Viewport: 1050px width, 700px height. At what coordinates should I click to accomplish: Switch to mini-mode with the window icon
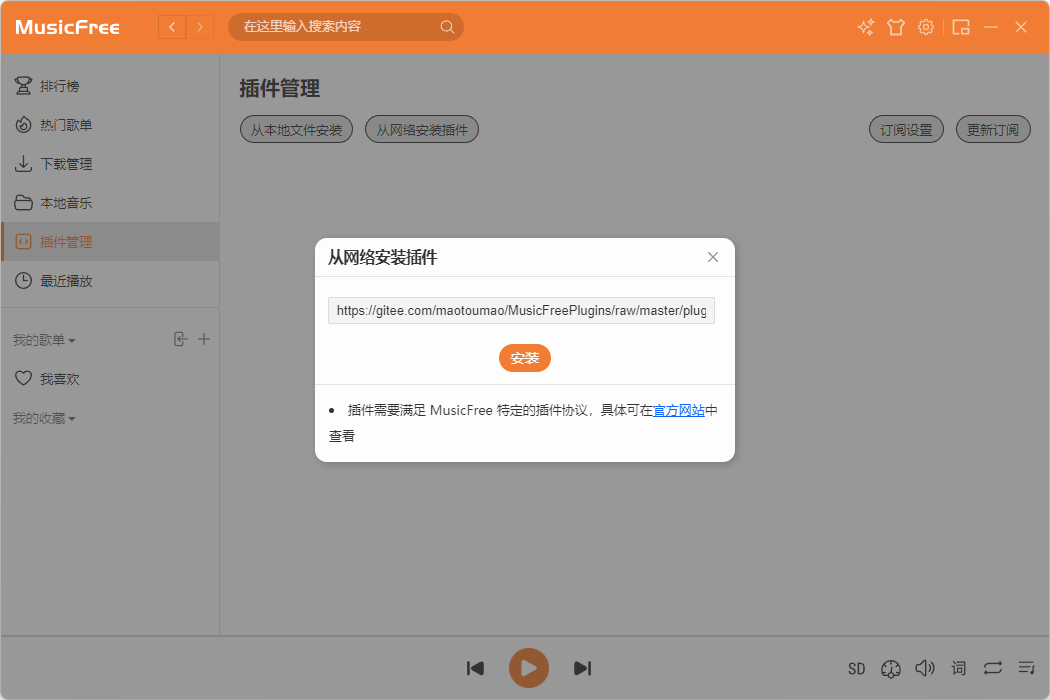pos(961,27)
